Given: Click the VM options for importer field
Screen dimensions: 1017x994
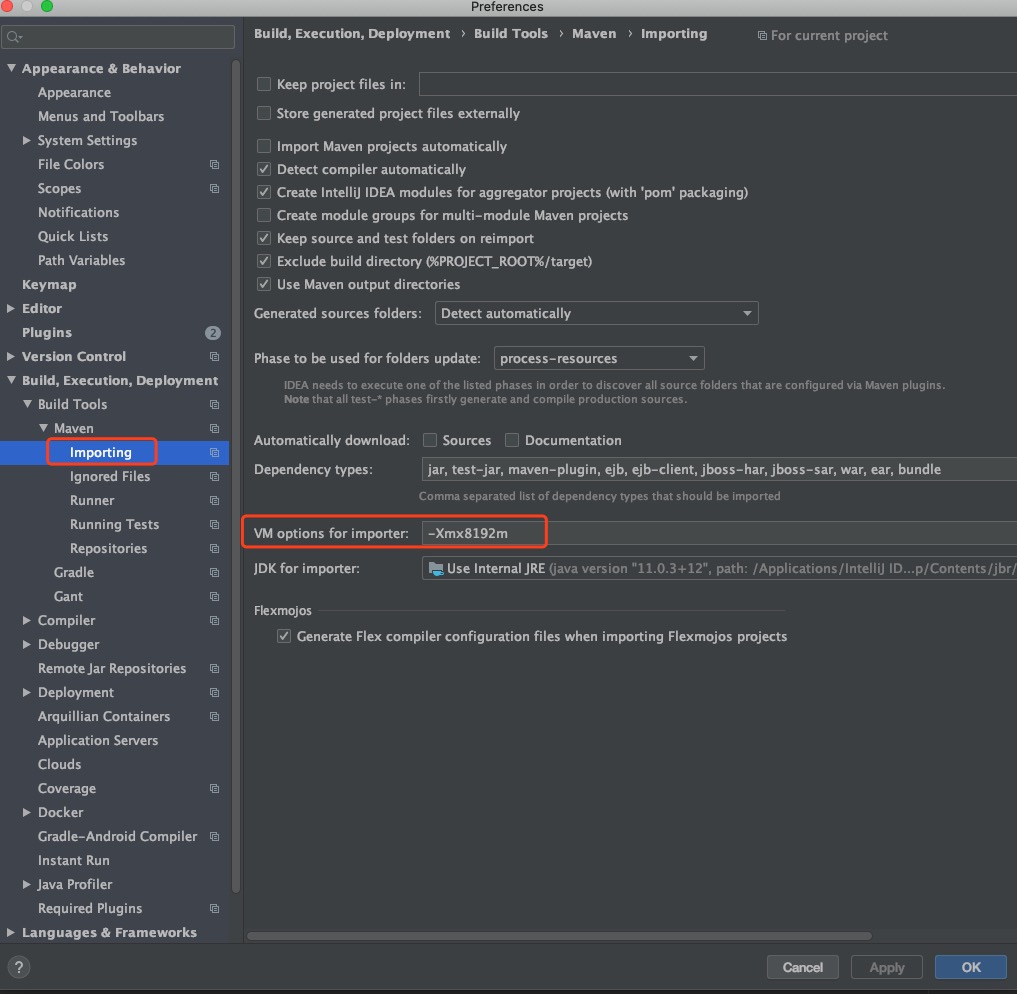Looking at the screenshot, I should point(700,533).
